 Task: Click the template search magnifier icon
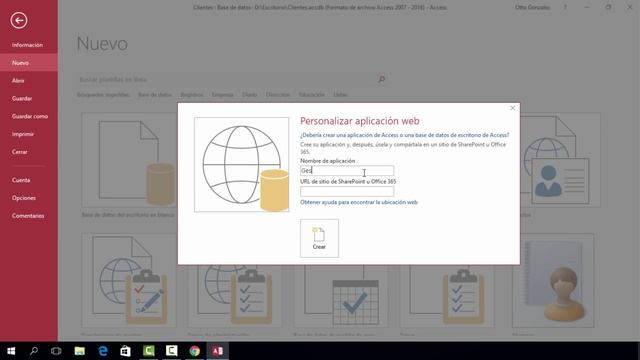click(x=382, y=79)
